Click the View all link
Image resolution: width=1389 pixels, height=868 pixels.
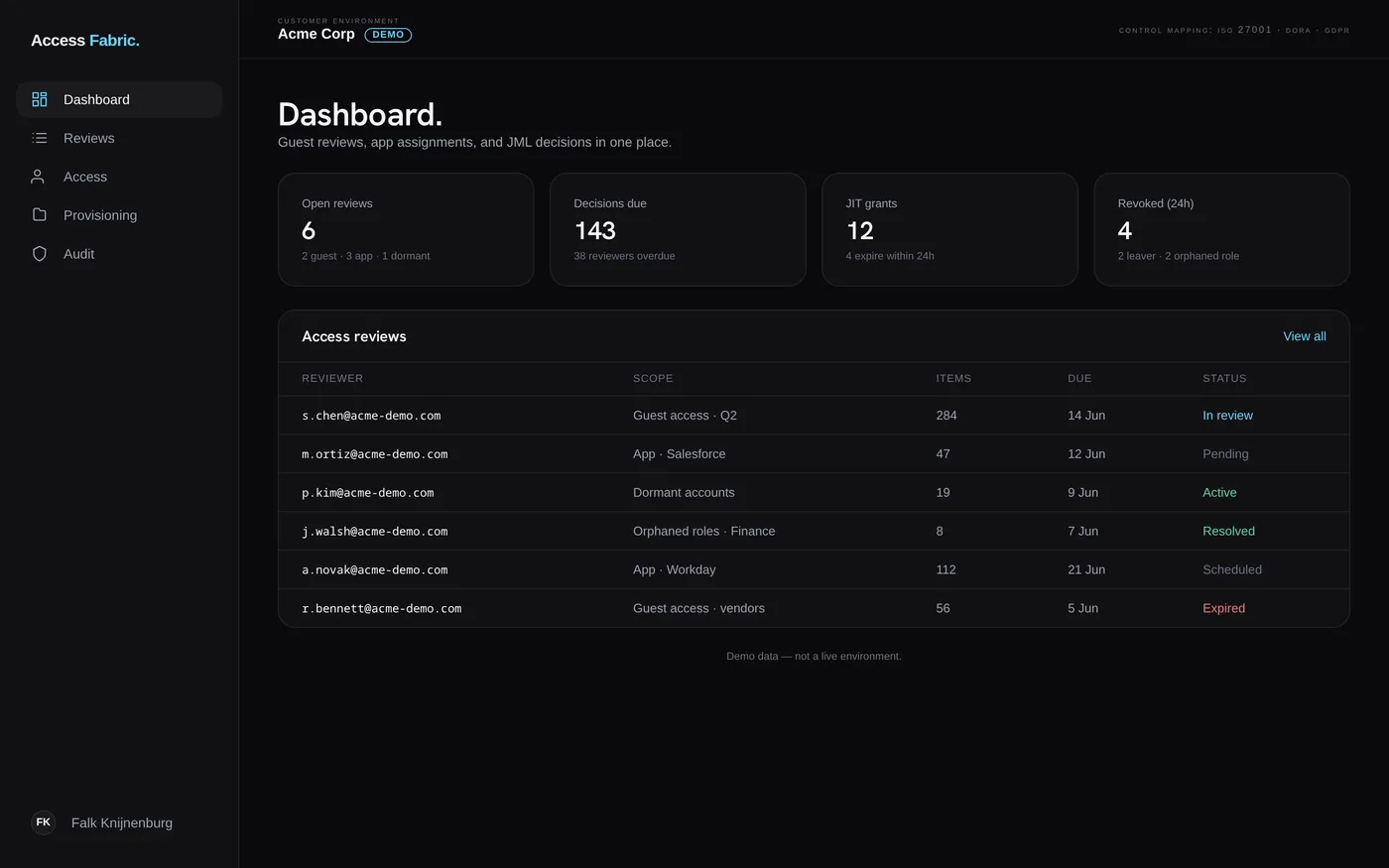pos(1304,336)
